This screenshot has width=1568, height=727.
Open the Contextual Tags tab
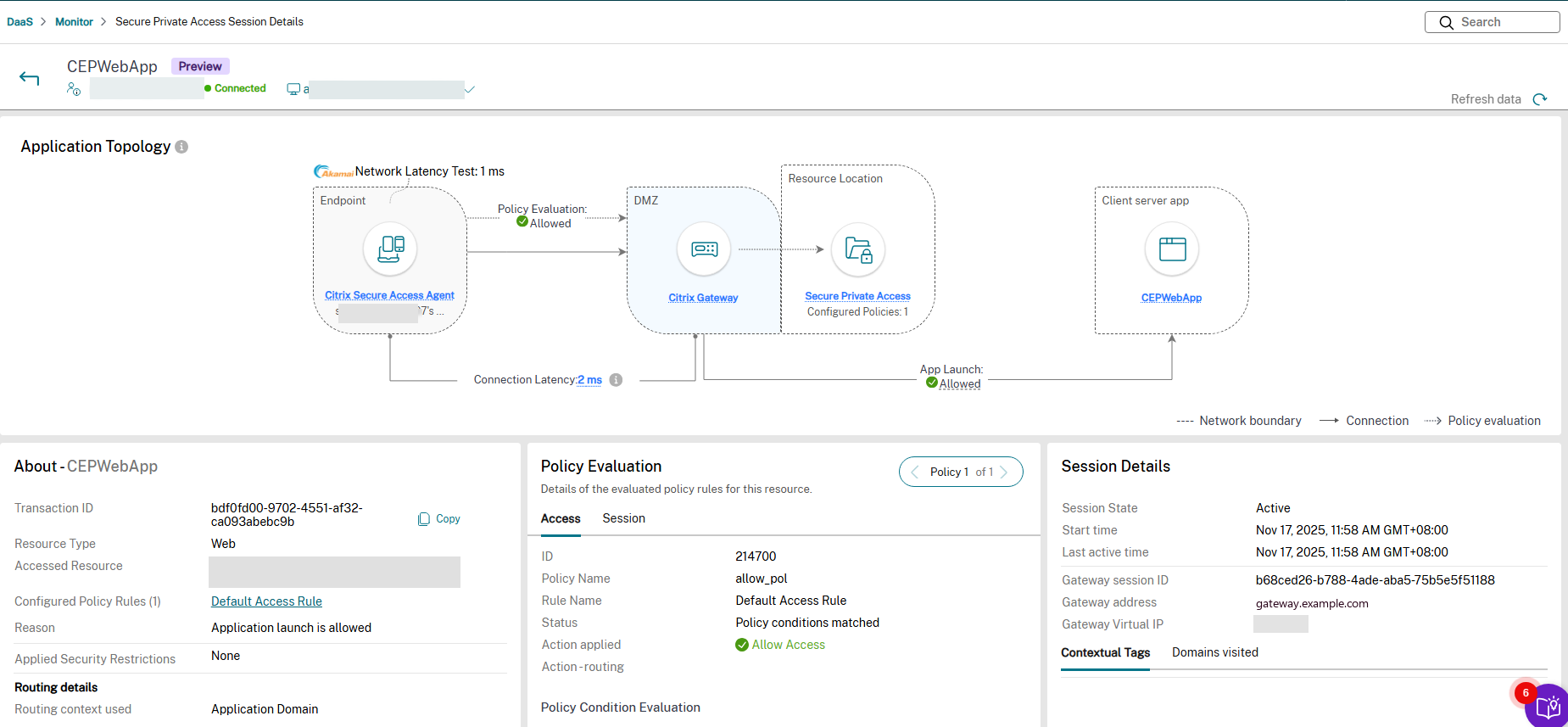tap(1106, 652)
